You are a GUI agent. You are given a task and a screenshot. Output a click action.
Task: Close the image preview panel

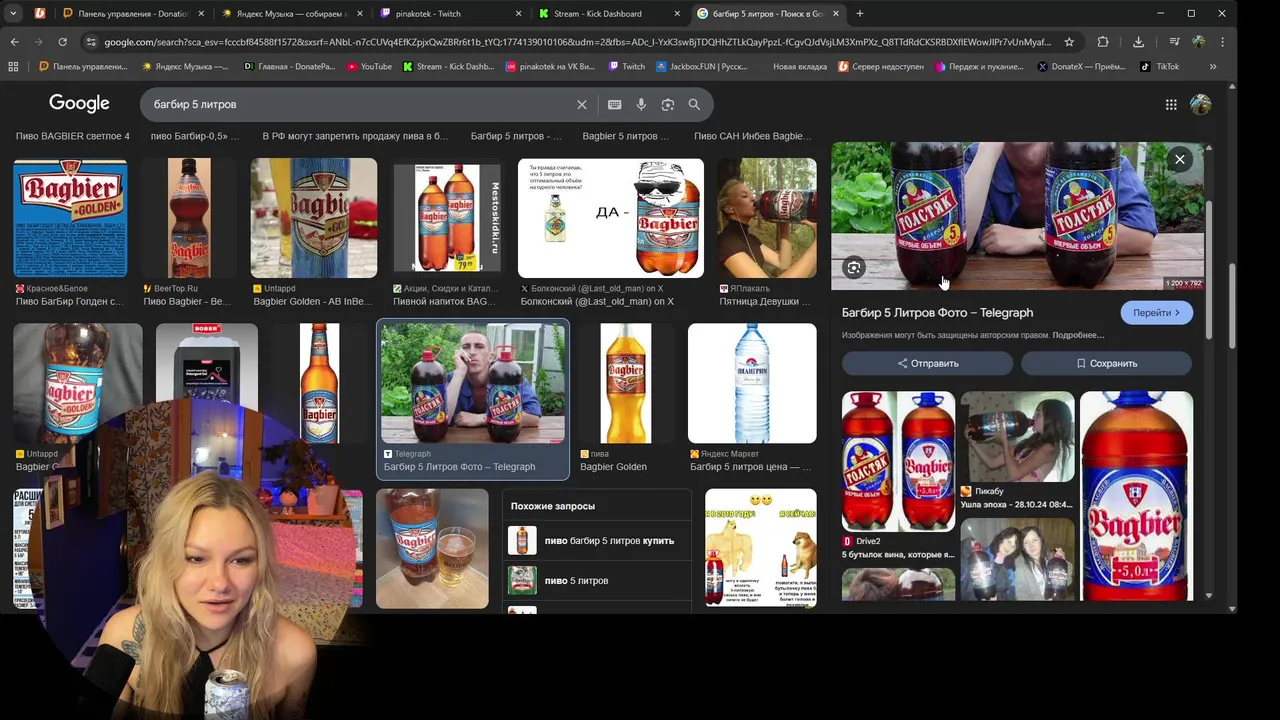click(x=1180, y=159)
